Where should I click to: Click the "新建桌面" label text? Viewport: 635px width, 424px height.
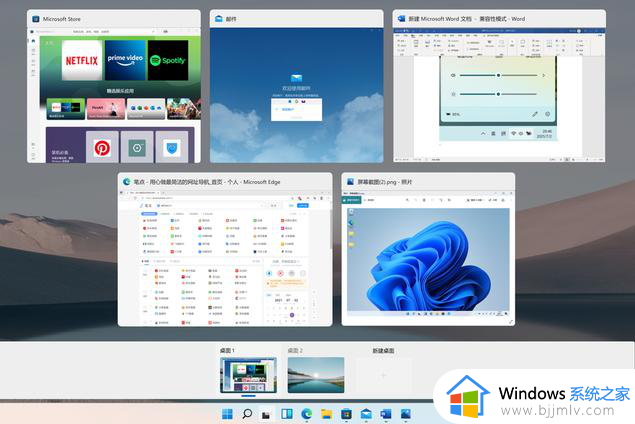click(383, 350)
